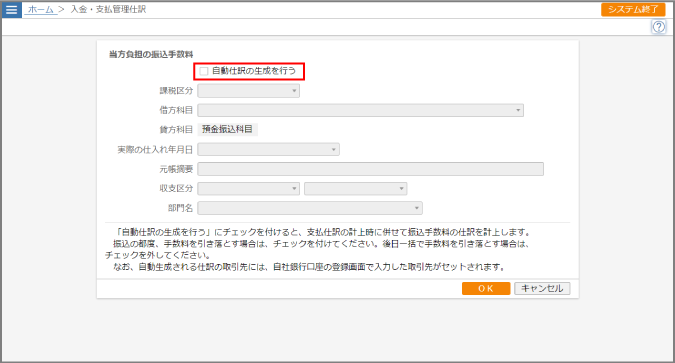Image resolution: width=675 pixels, height=363 pixels.
Task: Open the first 収支区分 dropdown
Action: point(248,189)
